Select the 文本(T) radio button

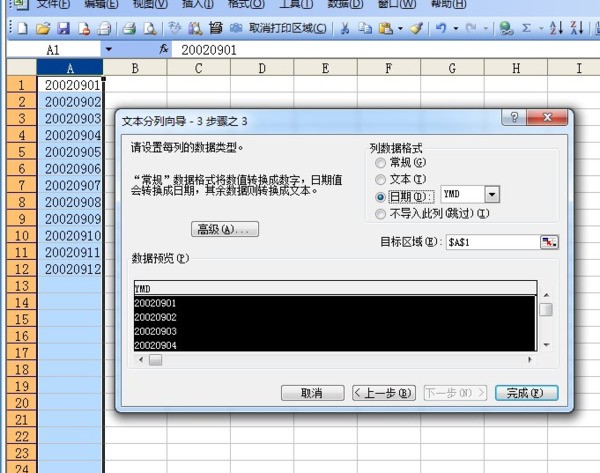coord(380,179)
